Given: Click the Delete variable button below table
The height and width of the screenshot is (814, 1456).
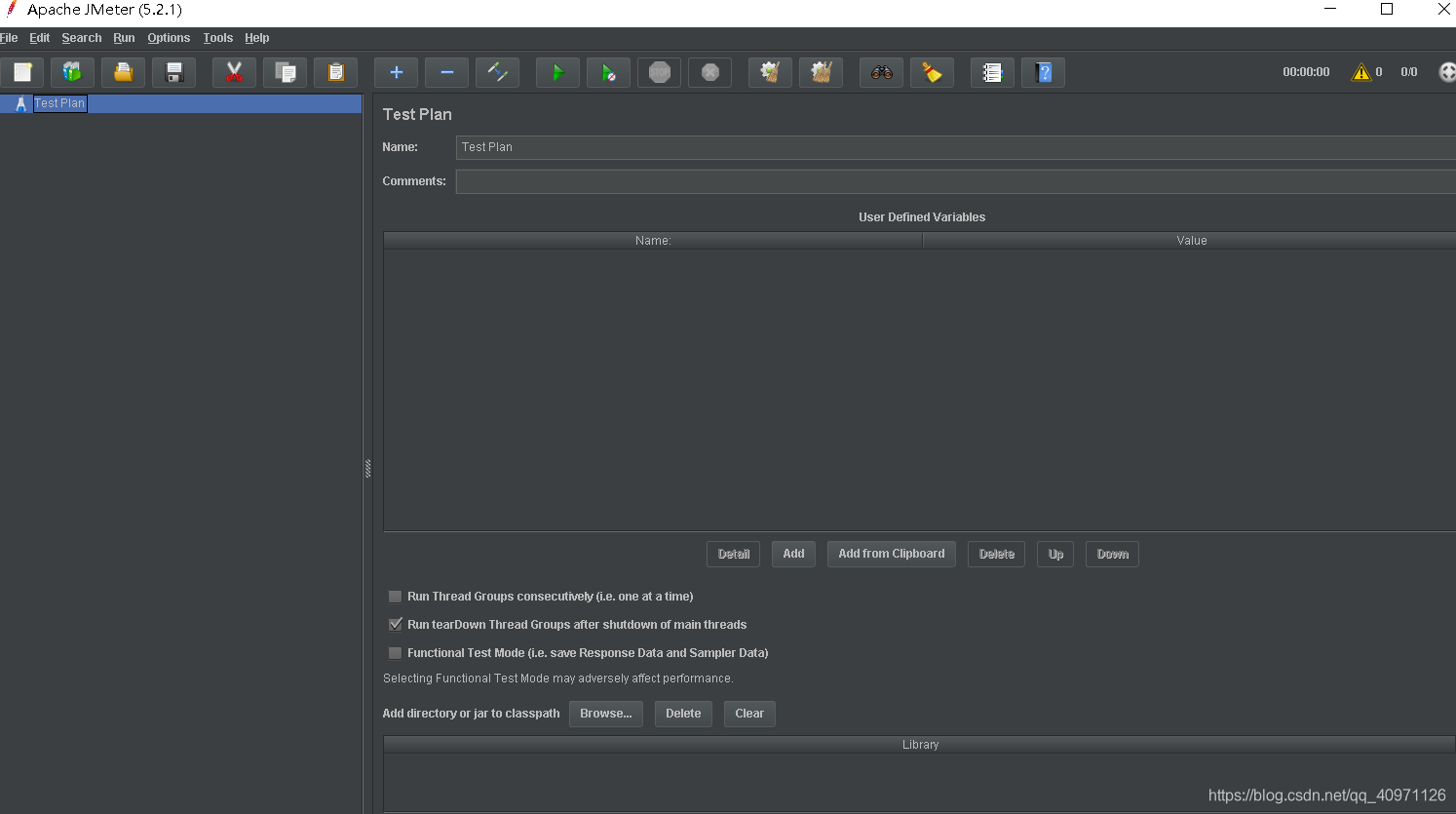Looking at the screenshot, I should (996, 554).
